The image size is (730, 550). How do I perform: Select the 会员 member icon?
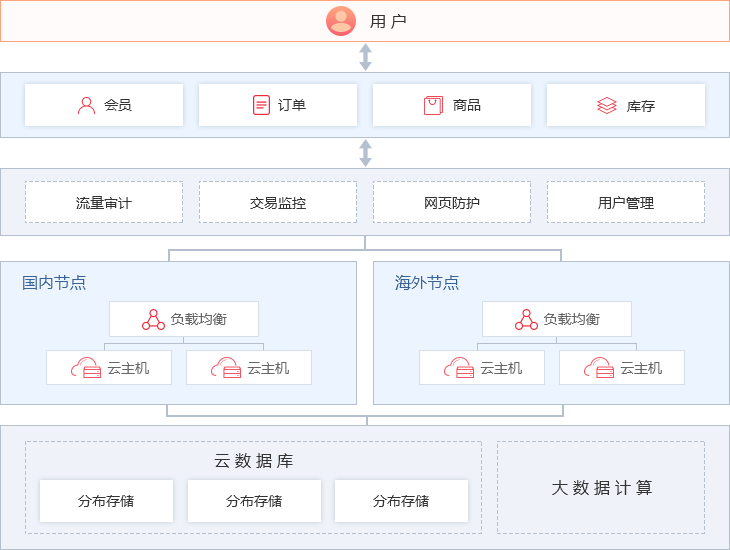(x=87, y=105)
